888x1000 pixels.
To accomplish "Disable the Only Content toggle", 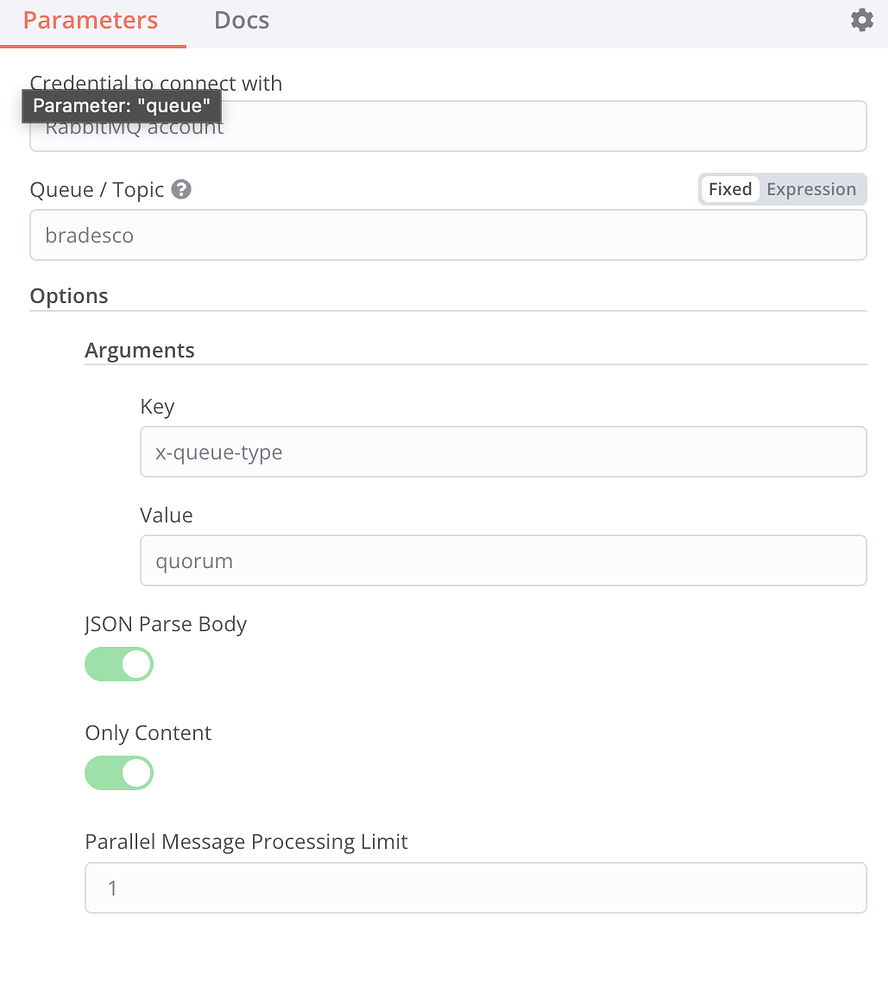I will point(119,773).
